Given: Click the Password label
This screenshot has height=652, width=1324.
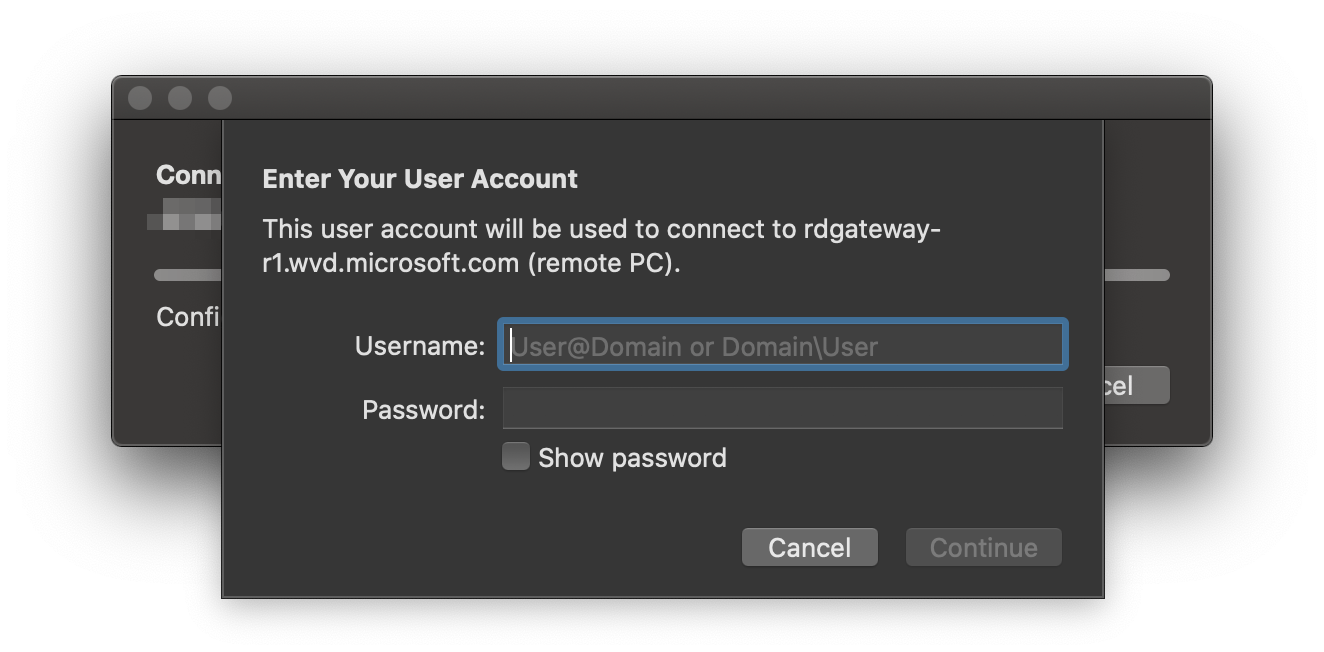Looking at the screenshot, I should click(422, 408).
